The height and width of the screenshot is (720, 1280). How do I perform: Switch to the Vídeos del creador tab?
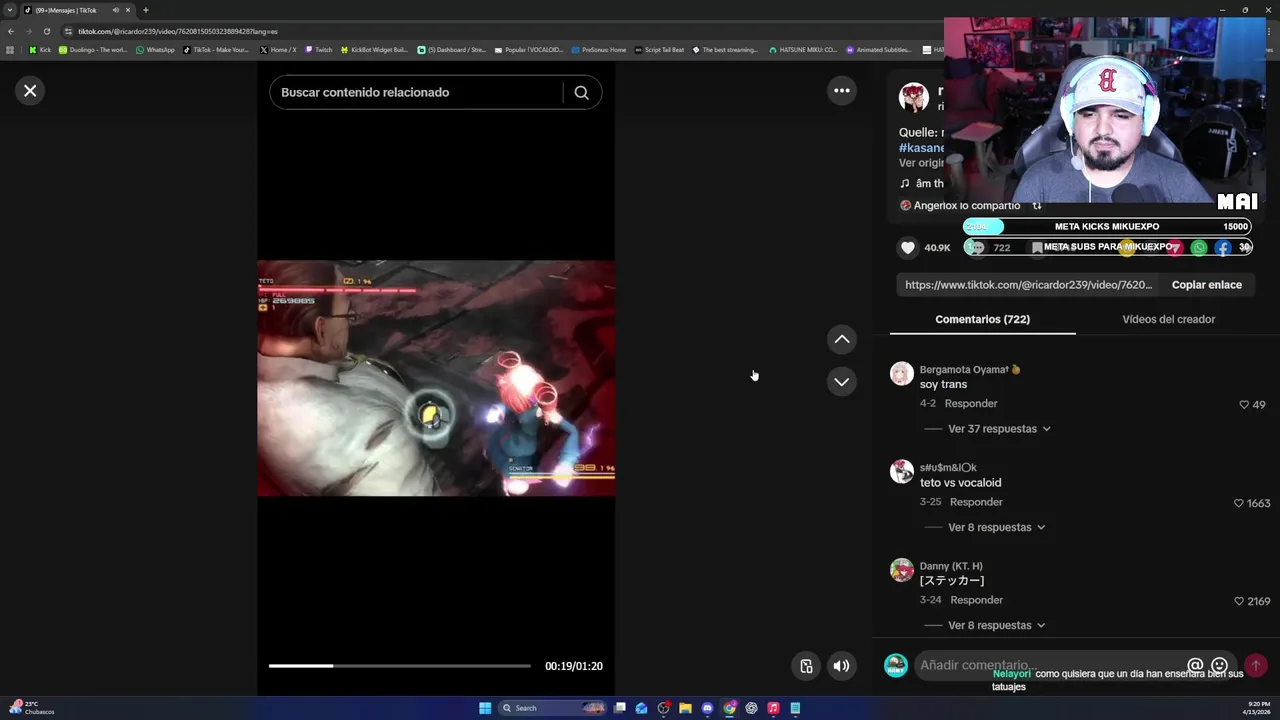point(1168,319)
